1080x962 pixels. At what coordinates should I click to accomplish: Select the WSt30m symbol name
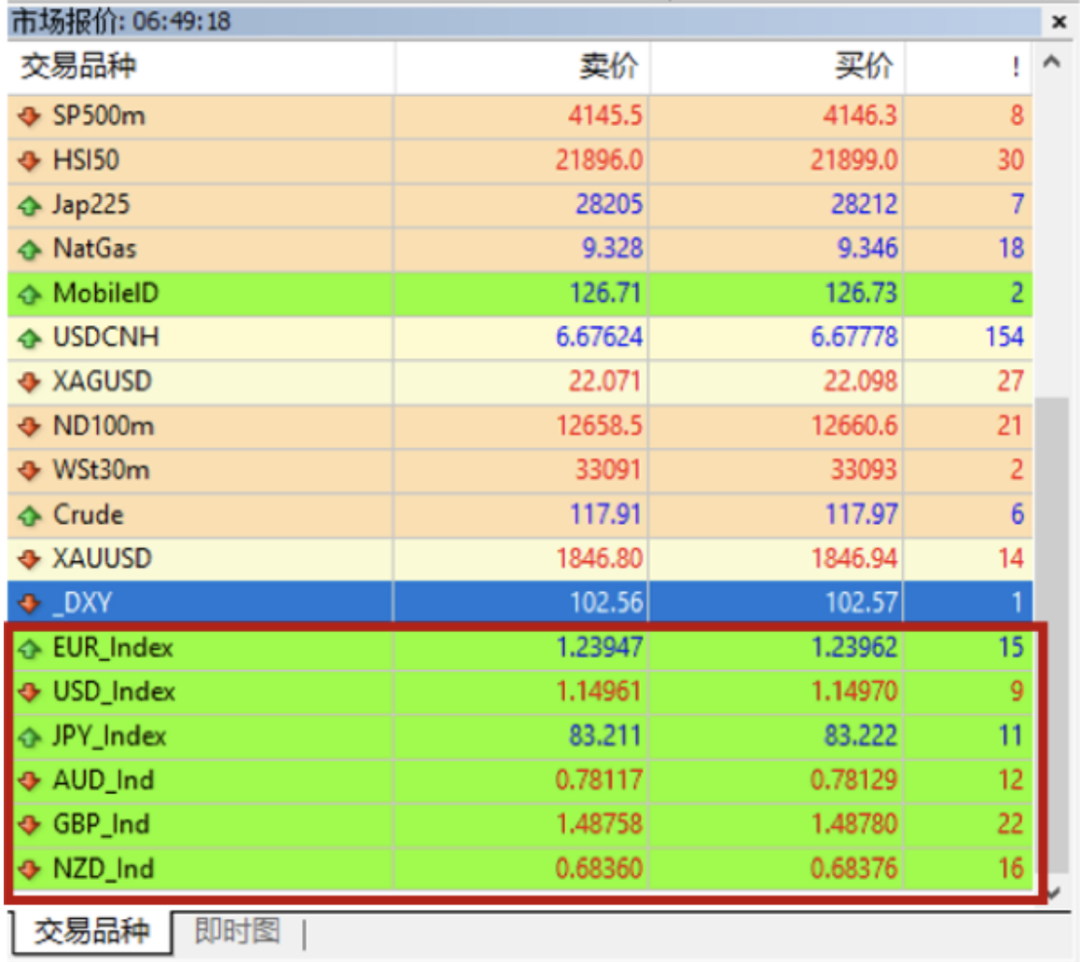tap(101, 470)
